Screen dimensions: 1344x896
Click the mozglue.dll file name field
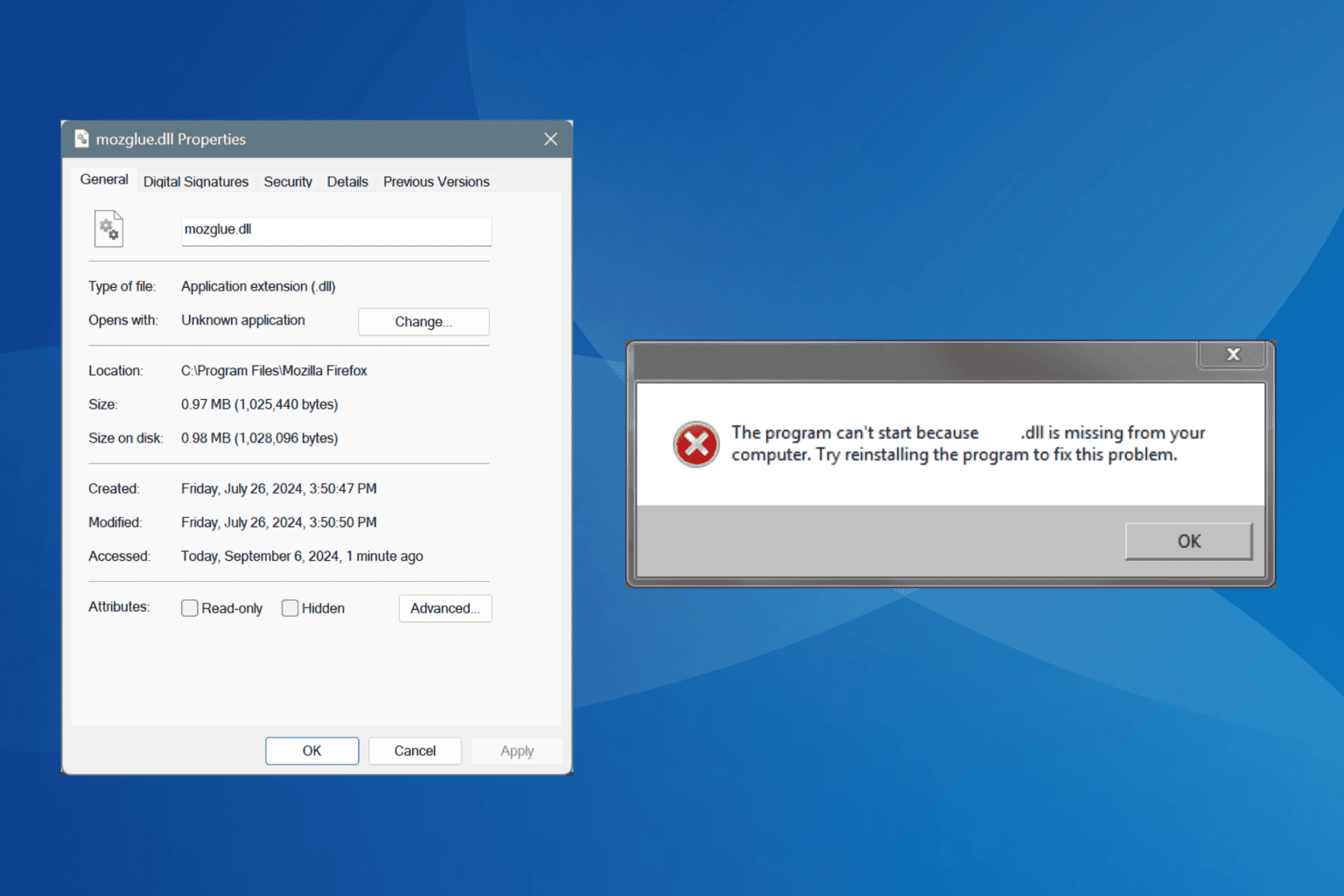pos(336,231)
